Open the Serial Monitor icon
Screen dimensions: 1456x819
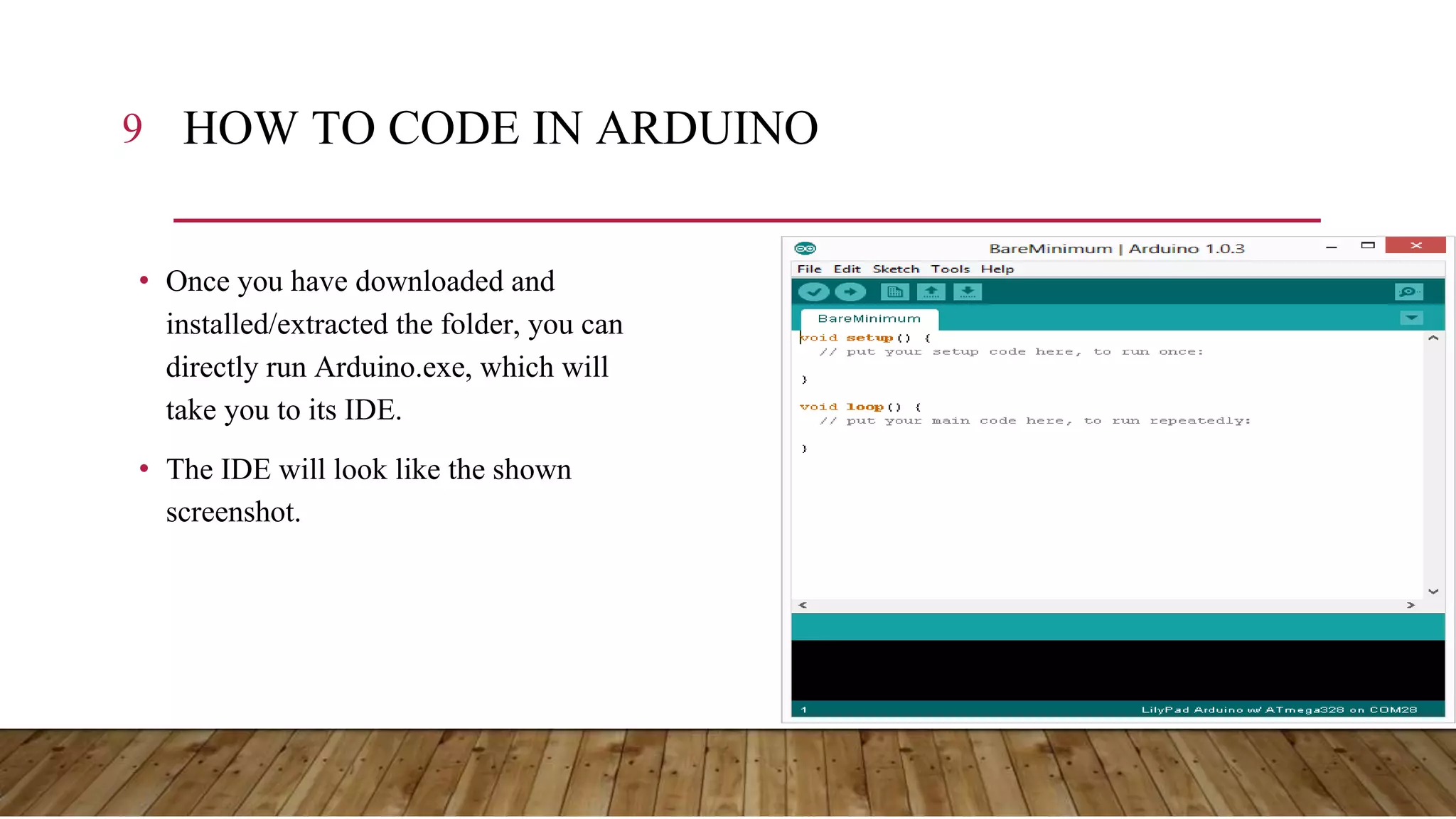click(x=1408, y=292)
